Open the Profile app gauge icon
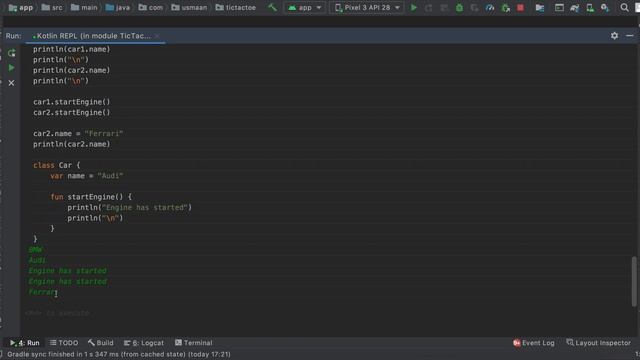The width and height of the screenshot is (640, 360). coord(490,7)
